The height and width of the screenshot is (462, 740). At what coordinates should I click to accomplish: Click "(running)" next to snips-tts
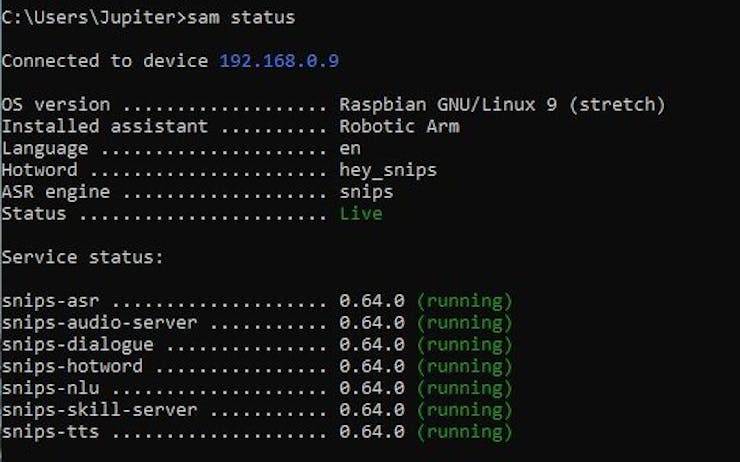pos(464,433)
